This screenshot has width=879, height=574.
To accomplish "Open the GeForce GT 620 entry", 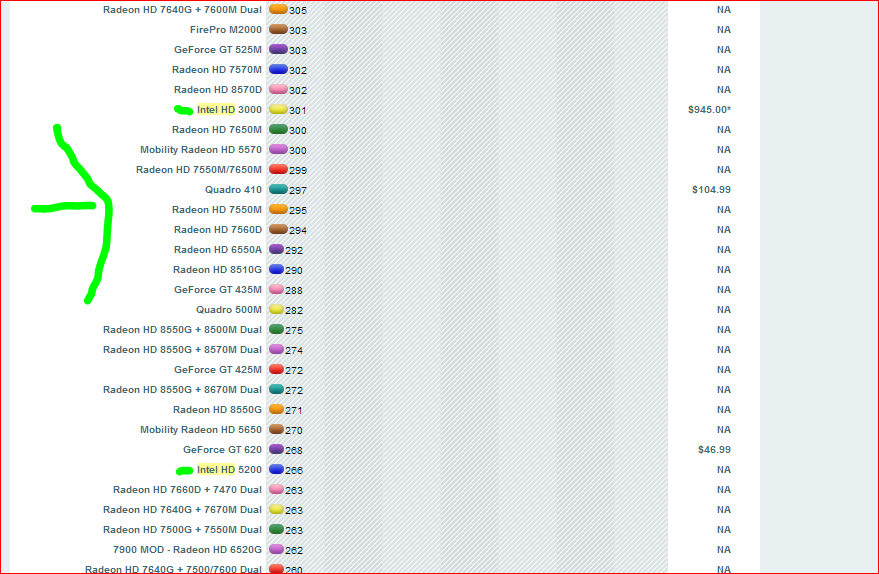I will pos(222,450).
